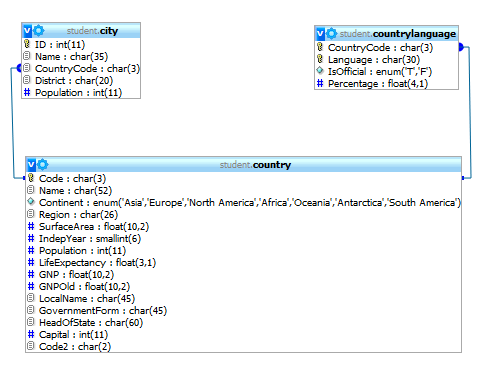The width and height of the screenshot is (479, 374).
Task: Click the gear icon on country table
Action: pos(43,164)
